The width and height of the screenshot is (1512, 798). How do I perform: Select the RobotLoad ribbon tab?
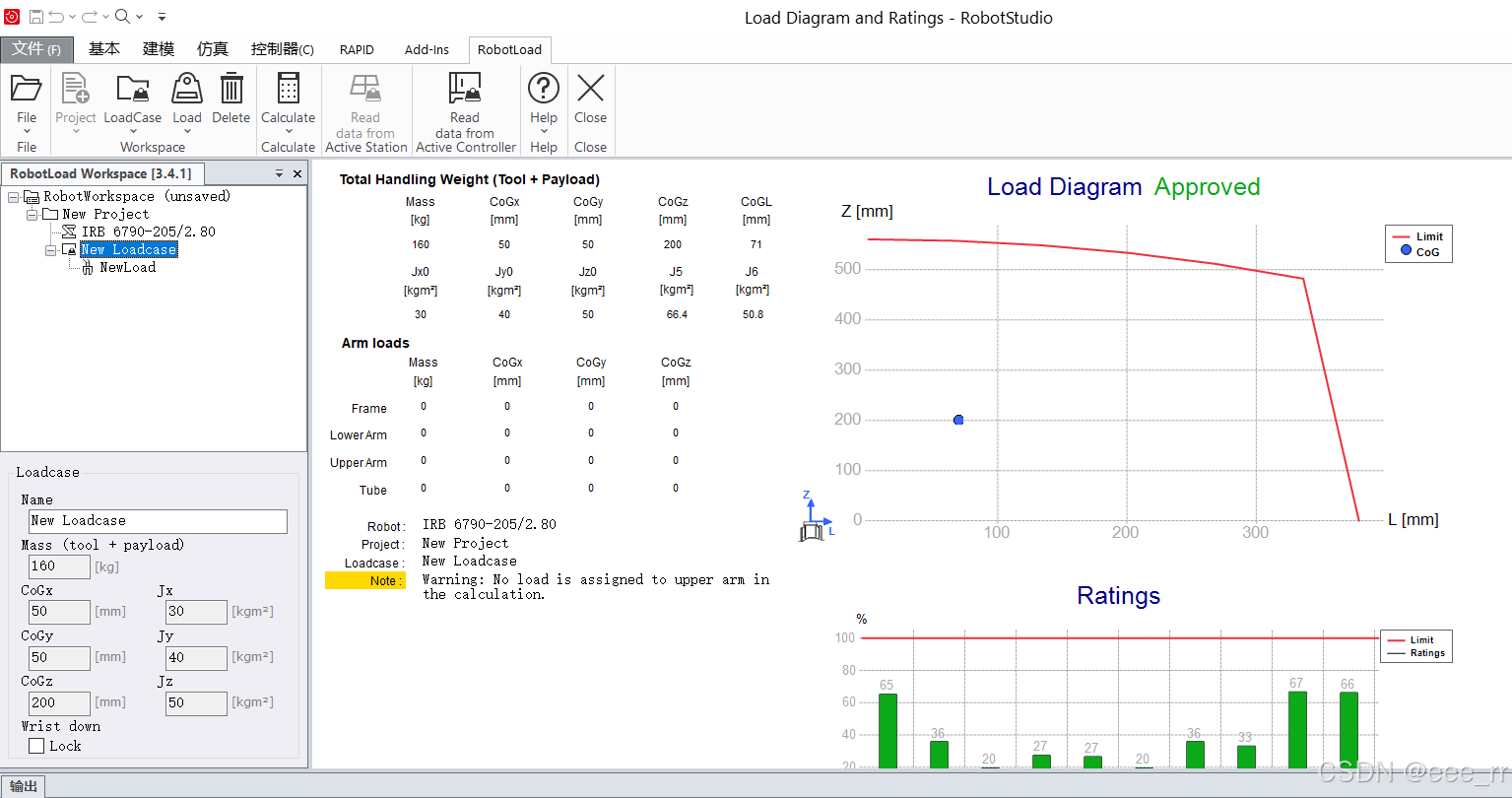tap(509, 49)
